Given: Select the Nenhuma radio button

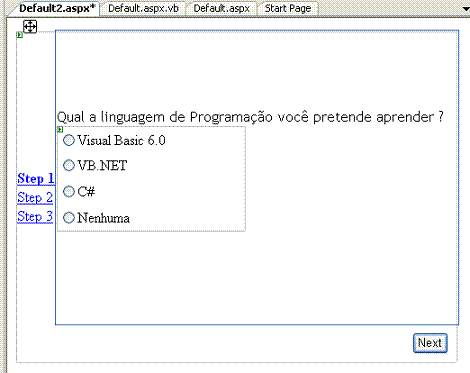Looking at the screenshot, I should (69, 218).
